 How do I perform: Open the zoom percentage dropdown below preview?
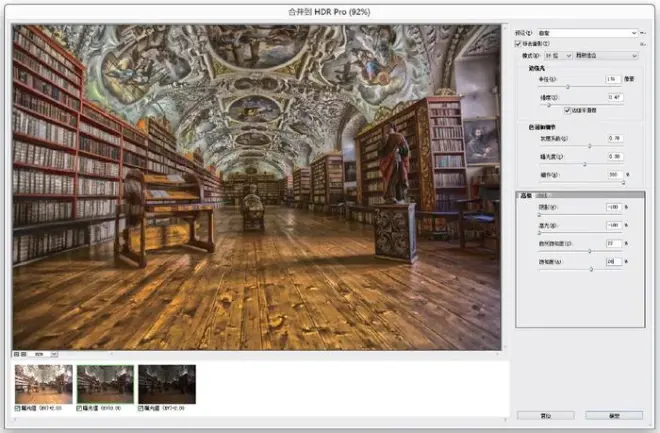point(43,354)
